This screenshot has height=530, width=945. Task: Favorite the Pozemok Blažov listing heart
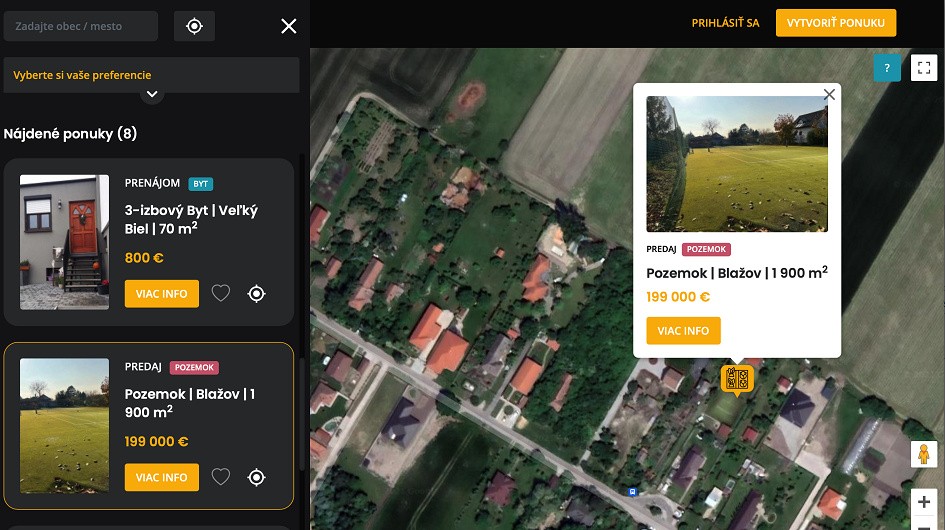pos(221,477)
